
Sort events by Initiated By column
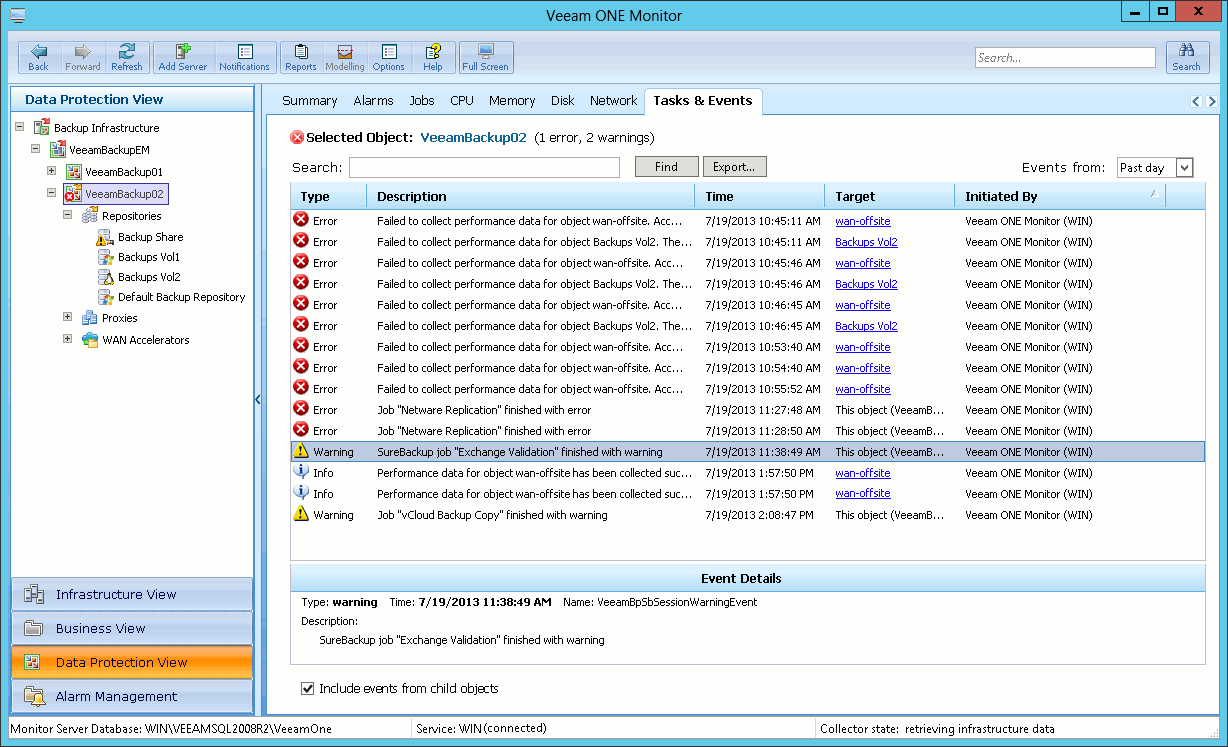click(x=1060, y=197)
